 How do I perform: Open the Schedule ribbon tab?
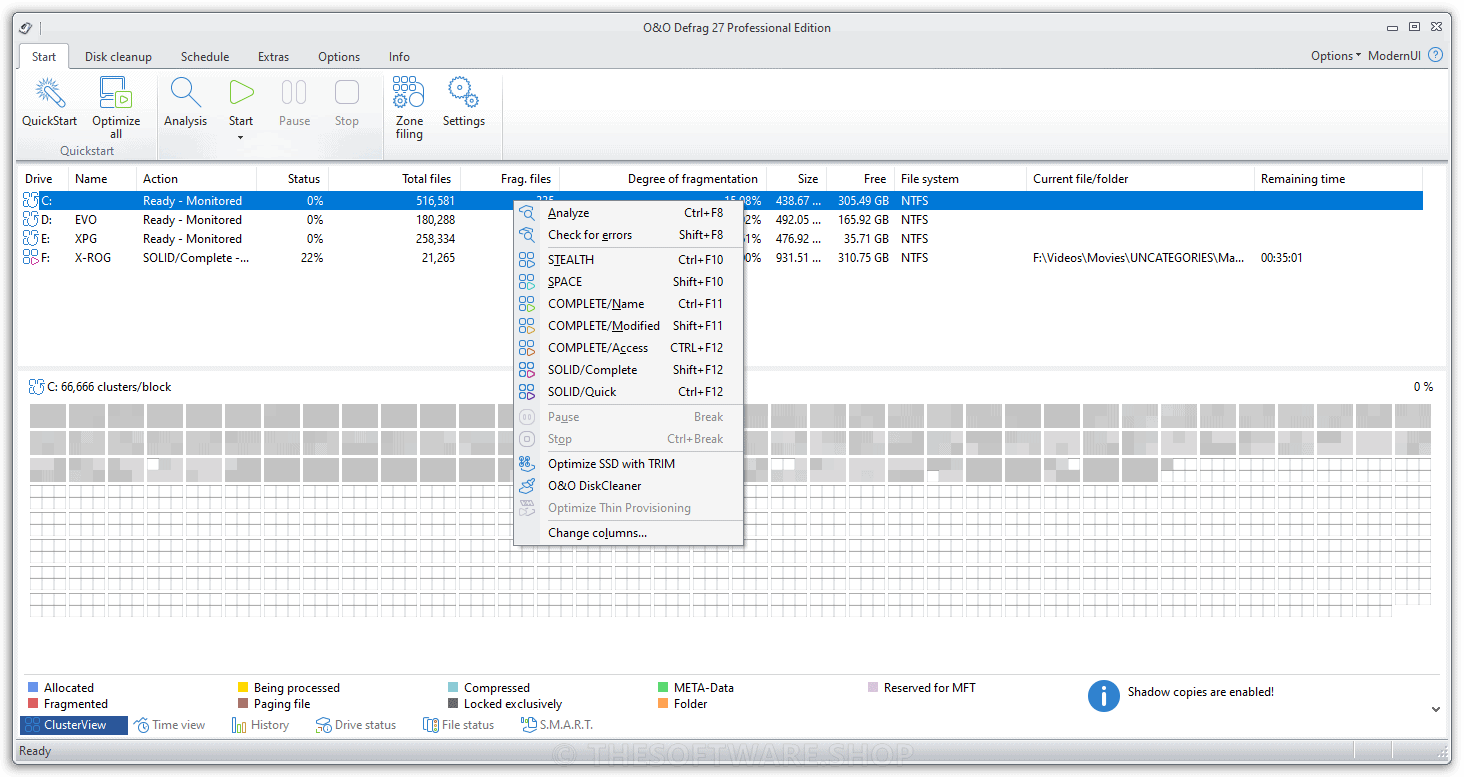click(205, 57)
